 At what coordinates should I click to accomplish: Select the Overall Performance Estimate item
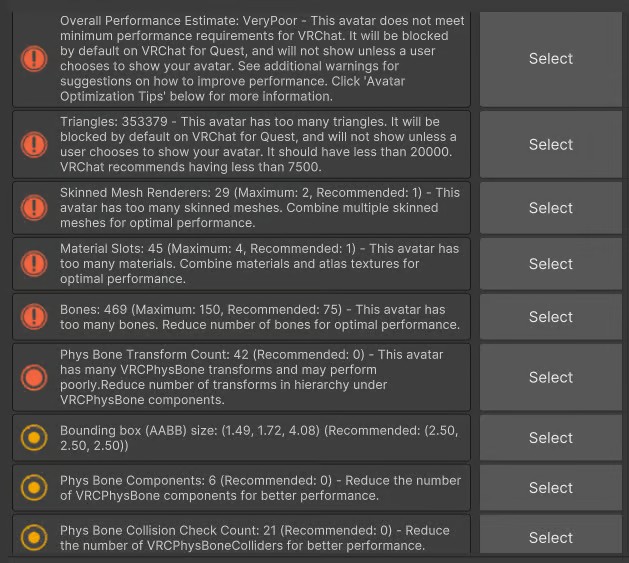coord(551,59)
